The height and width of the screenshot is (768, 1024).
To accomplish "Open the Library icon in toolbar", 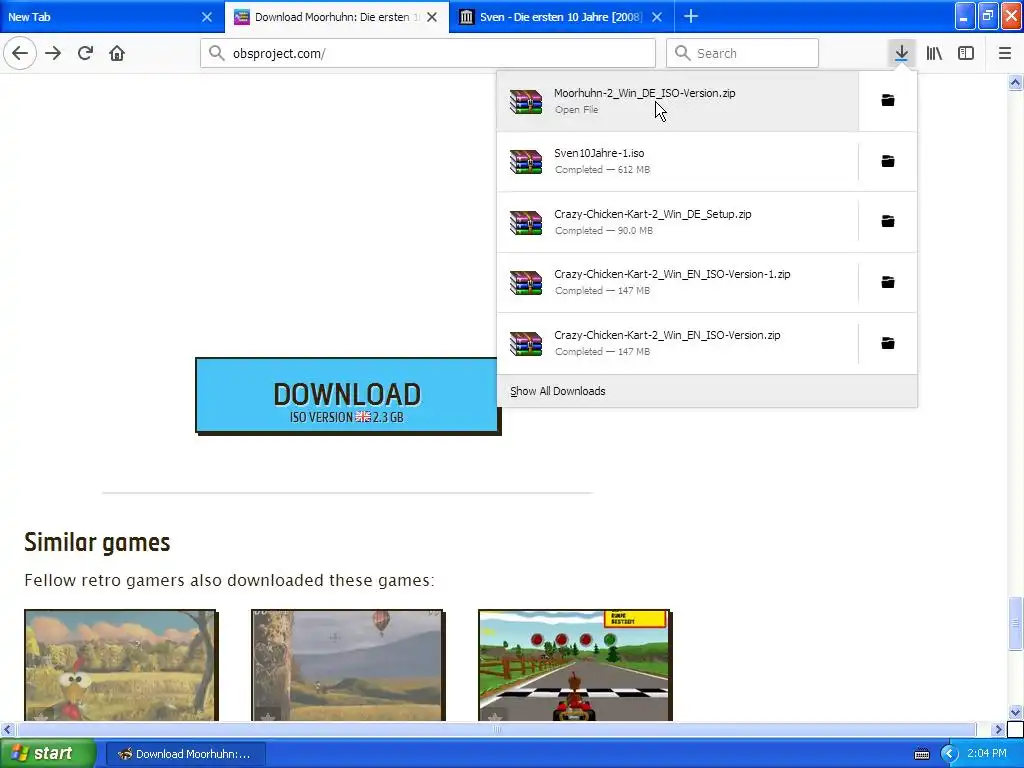I will (x=934, y=53).
